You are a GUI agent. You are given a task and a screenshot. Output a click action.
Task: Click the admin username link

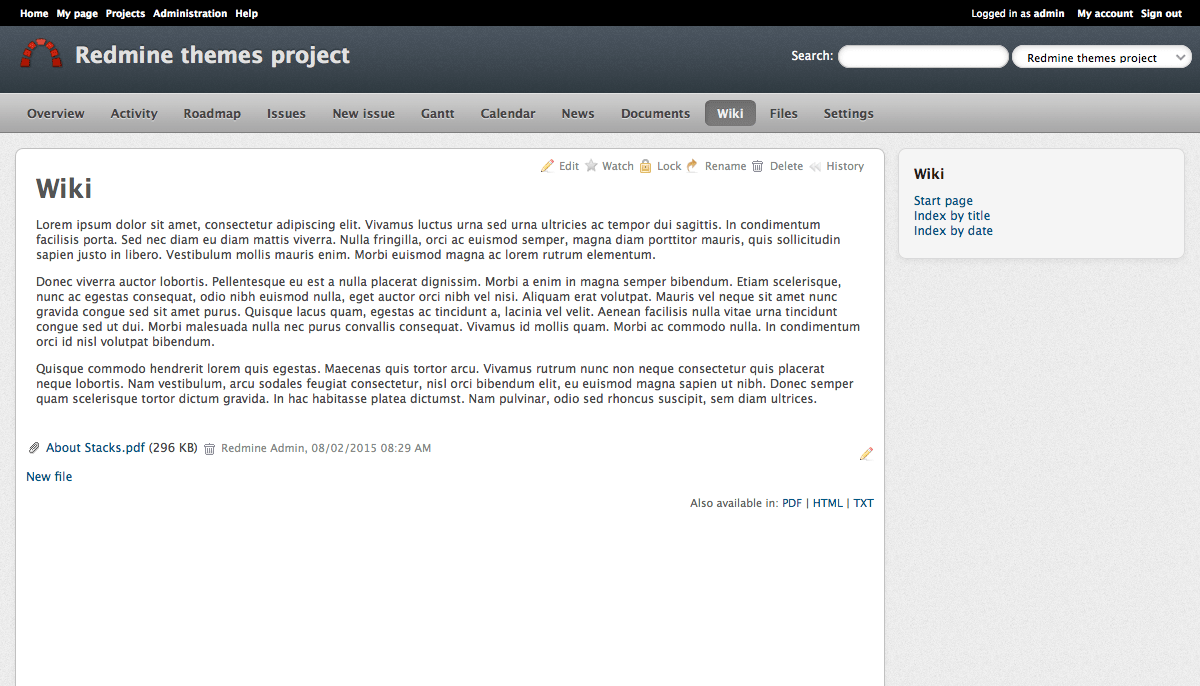[x=1049, y=14]
